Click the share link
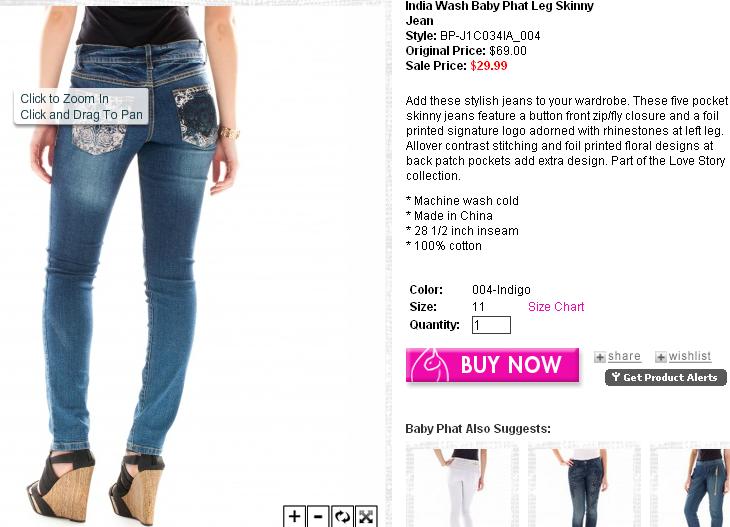The width and height of the screenshot is (730, 527). [624, 356]
